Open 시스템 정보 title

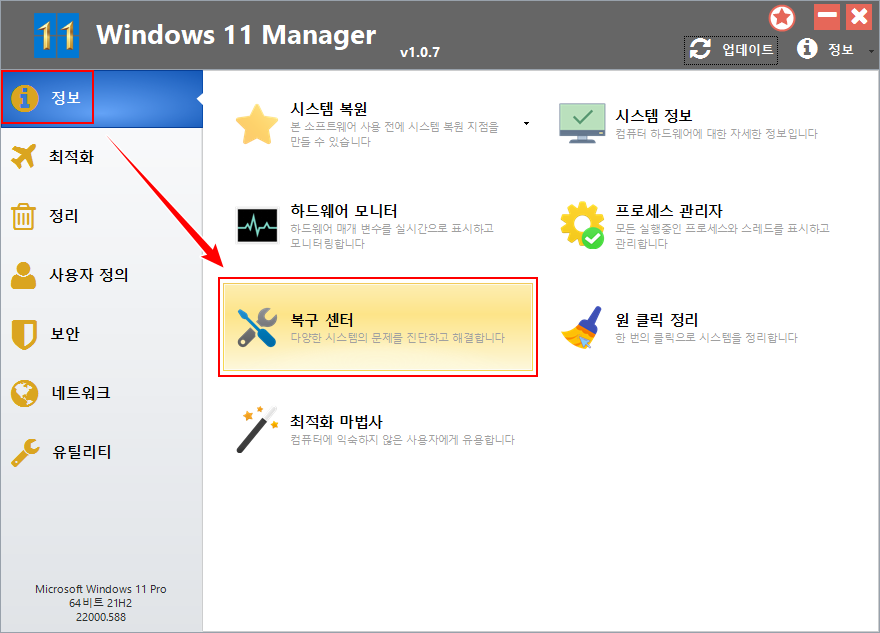coord(654,116)
